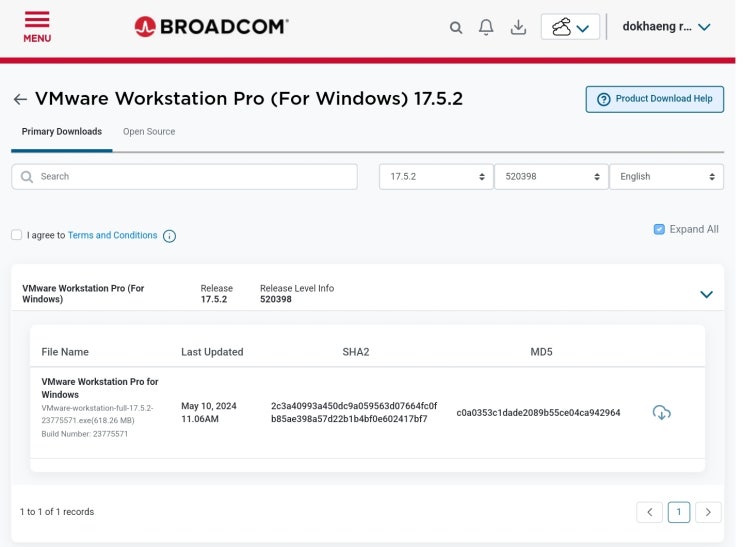Viewport: 743px width, 547px height.
Task: Focus the Search input field
Action: tap(184, 177)
